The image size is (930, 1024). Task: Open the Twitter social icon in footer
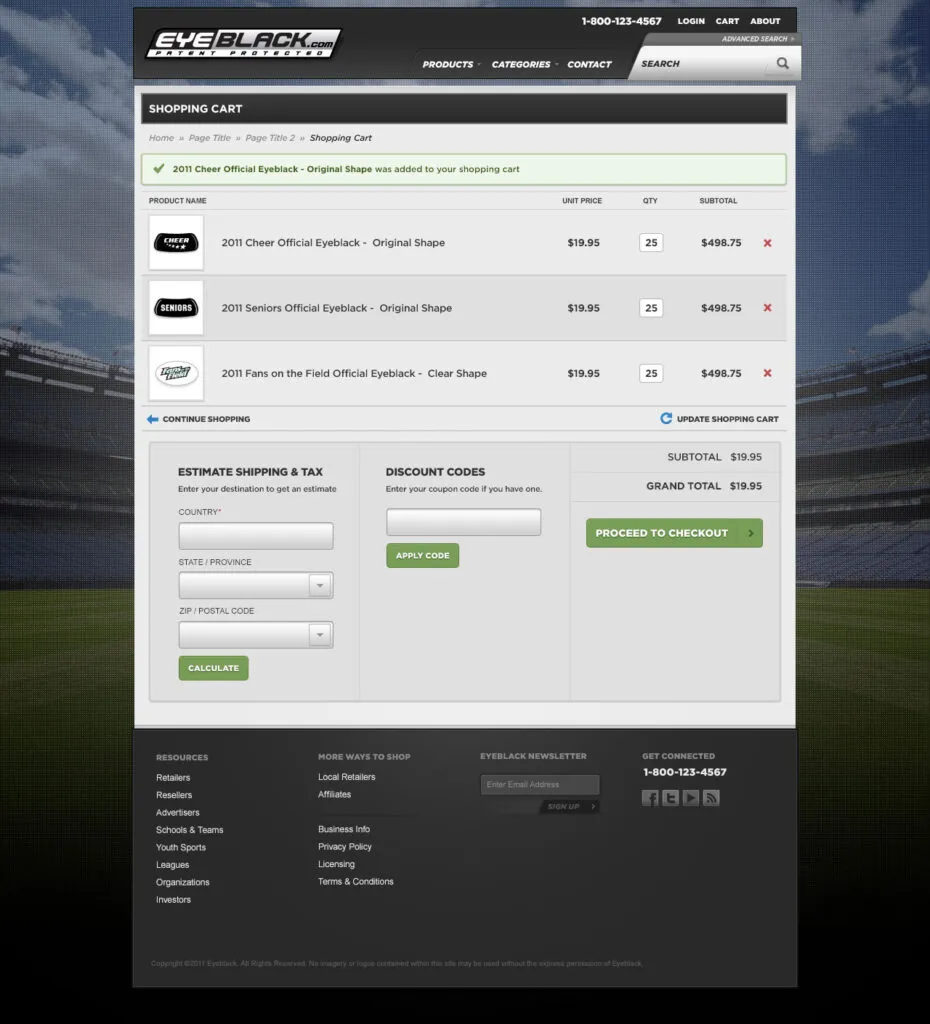tap(670, 798)
